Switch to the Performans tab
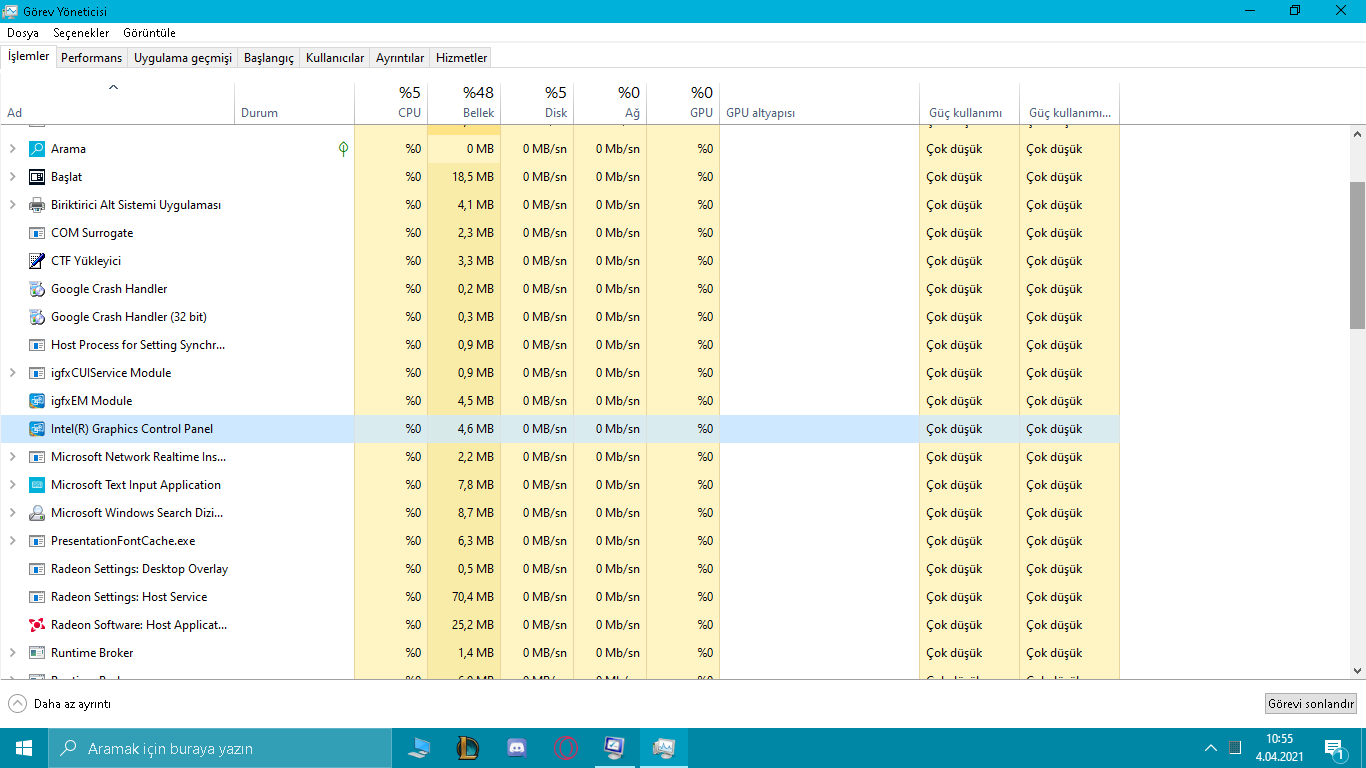 pos(91,58)
